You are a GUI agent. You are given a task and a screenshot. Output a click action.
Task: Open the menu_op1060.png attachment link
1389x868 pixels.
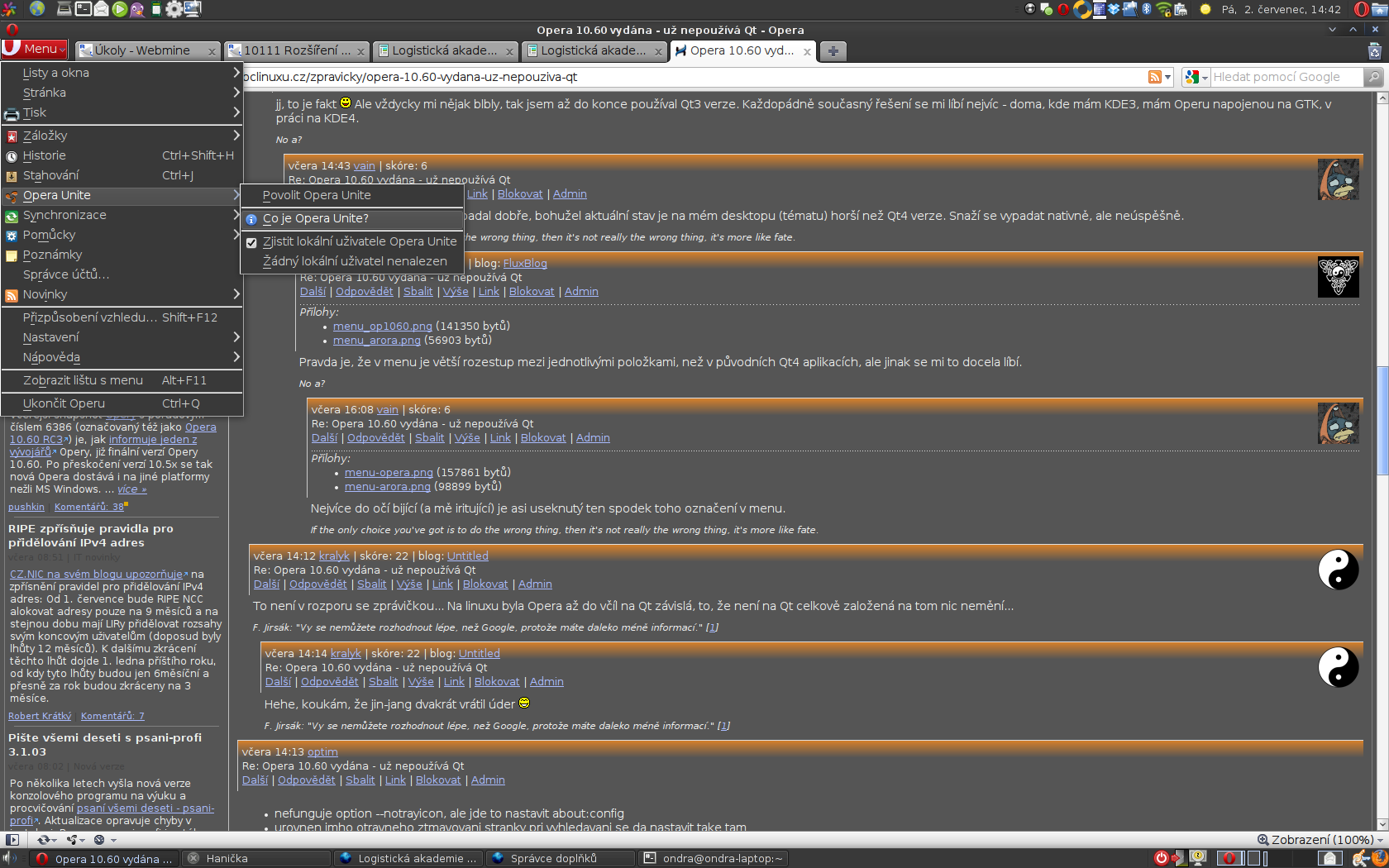click(x=383, y=327)
